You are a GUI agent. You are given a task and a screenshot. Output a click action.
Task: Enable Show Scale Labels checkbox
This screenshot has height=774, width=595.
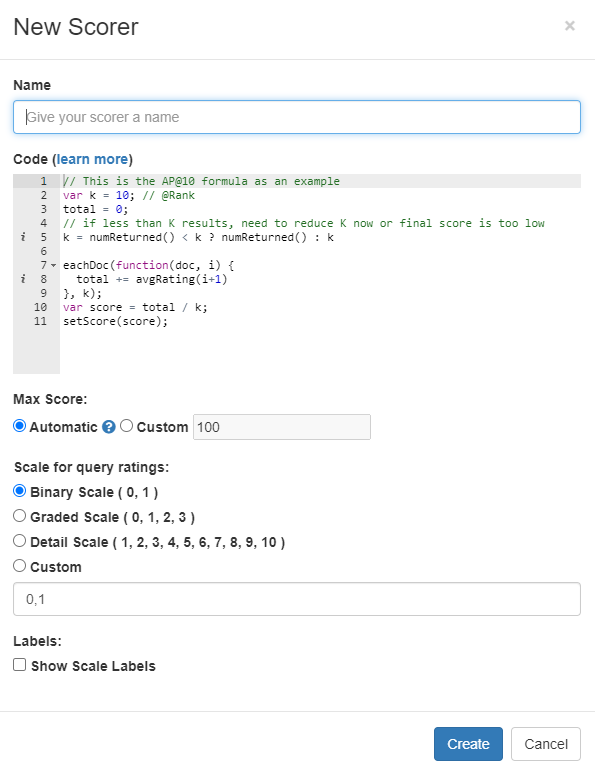[19, 665]
